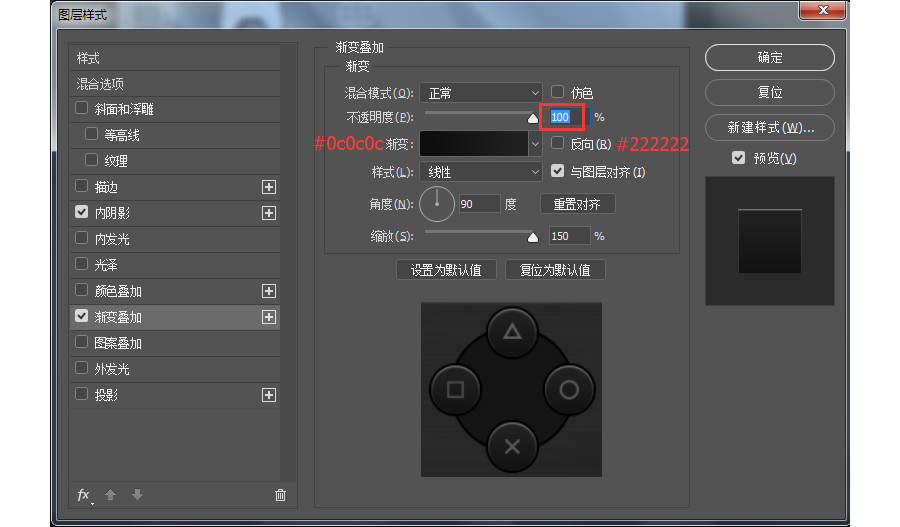Move effect down with arrow icon
This screenshot has width=900, height=527.
tap(137, 495)
